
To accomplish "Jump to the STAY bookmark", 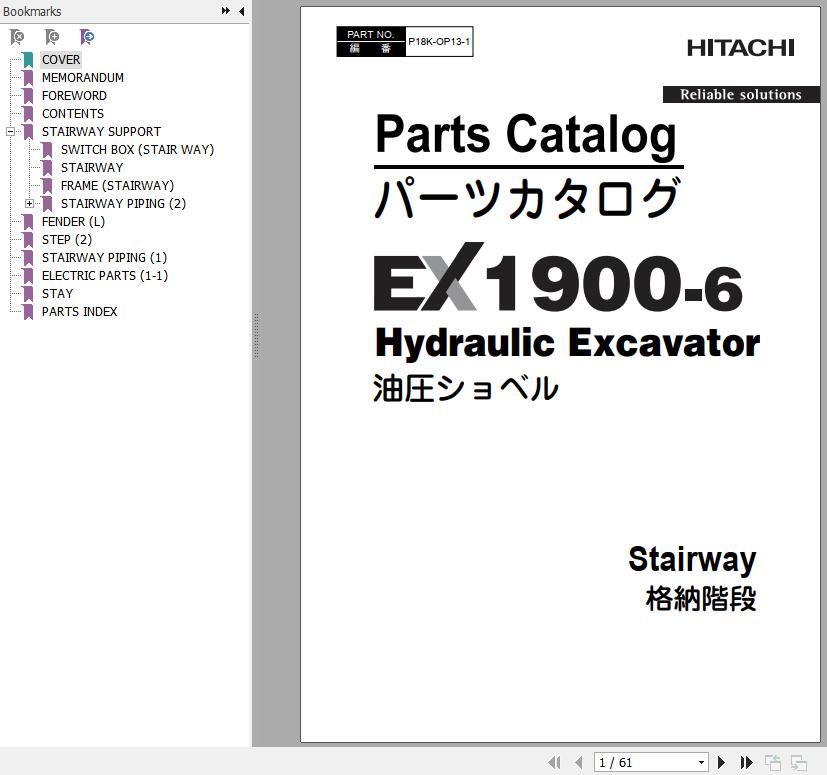I will [57, 293].
